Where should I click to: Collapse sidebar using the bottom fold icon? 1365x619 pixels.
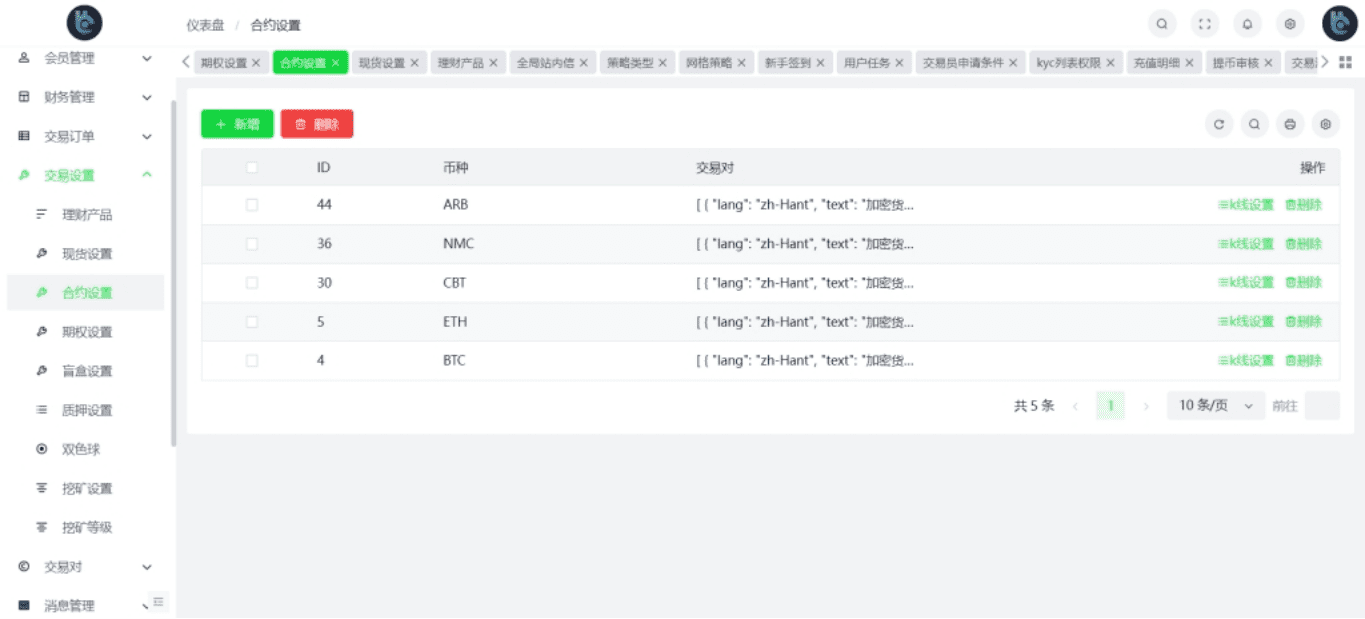(x=157, y=601)
